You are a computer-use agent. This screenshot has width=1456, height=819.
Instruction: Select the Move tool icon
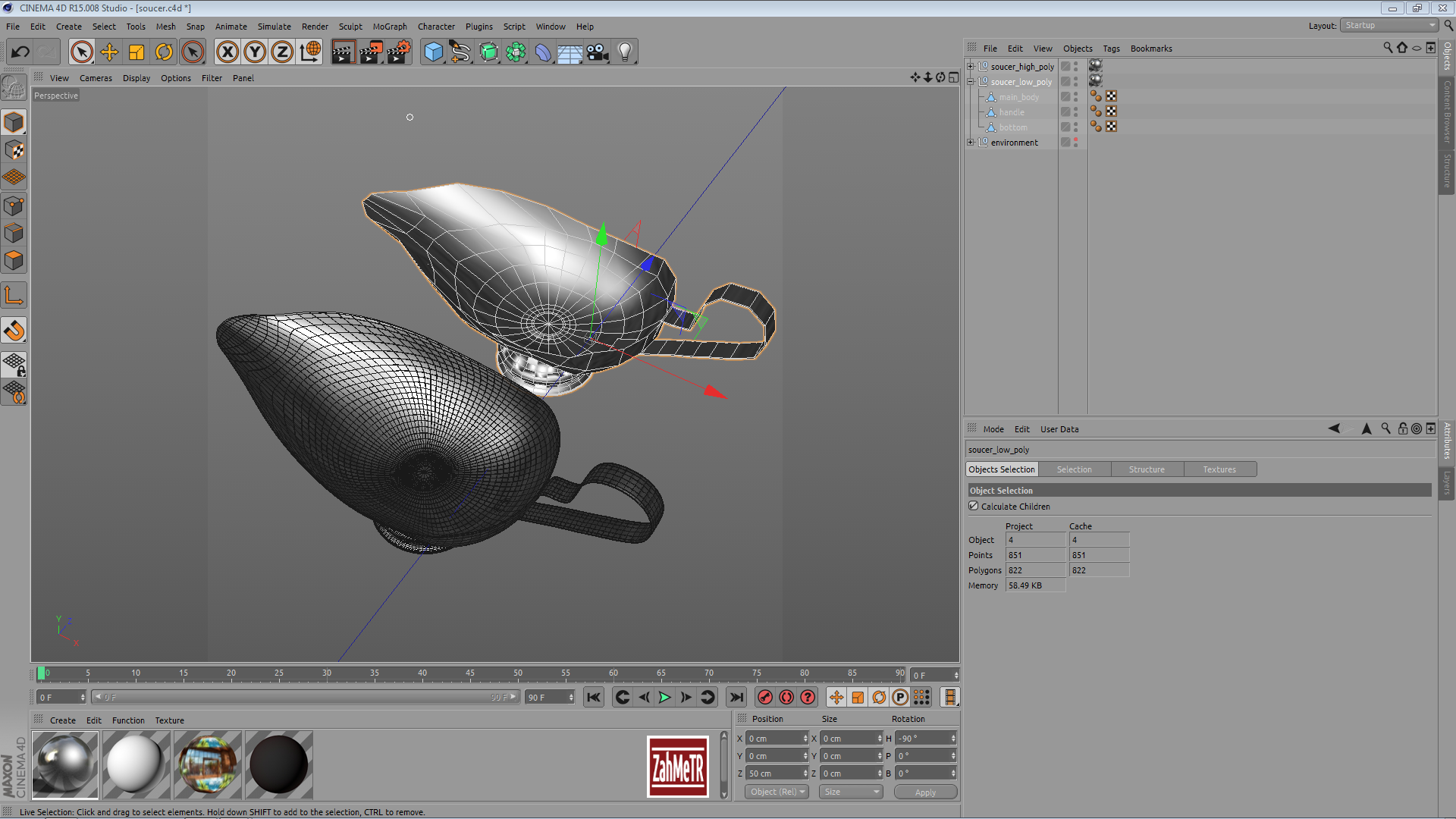pyautogui.click(x=109, y=52)
